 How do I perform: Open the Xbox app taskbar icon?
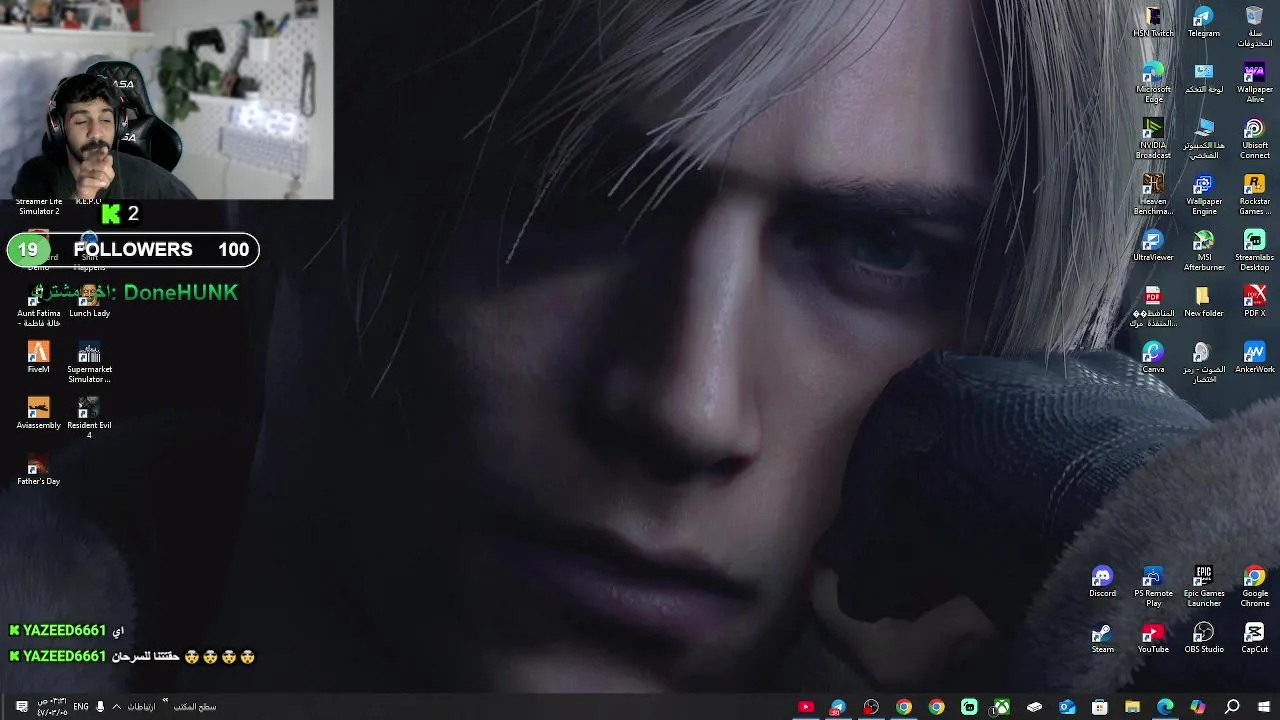coord(1001,707)
